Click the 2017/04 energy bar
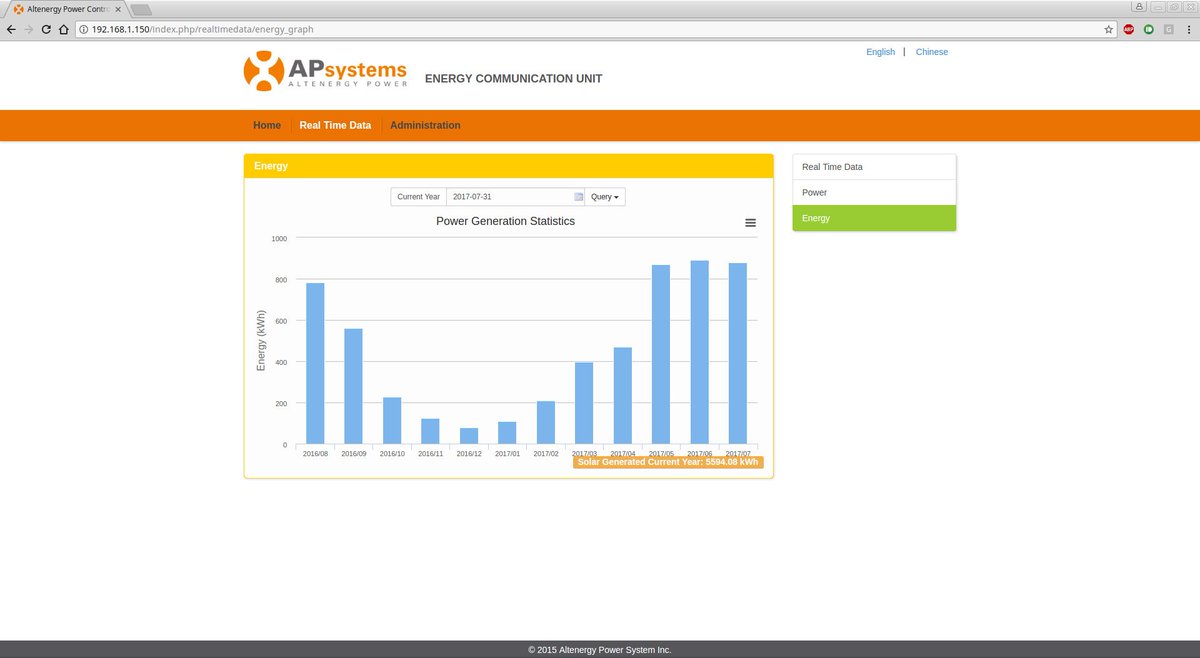The width and height of the screenshot is (1200, 658). (623, 396)
